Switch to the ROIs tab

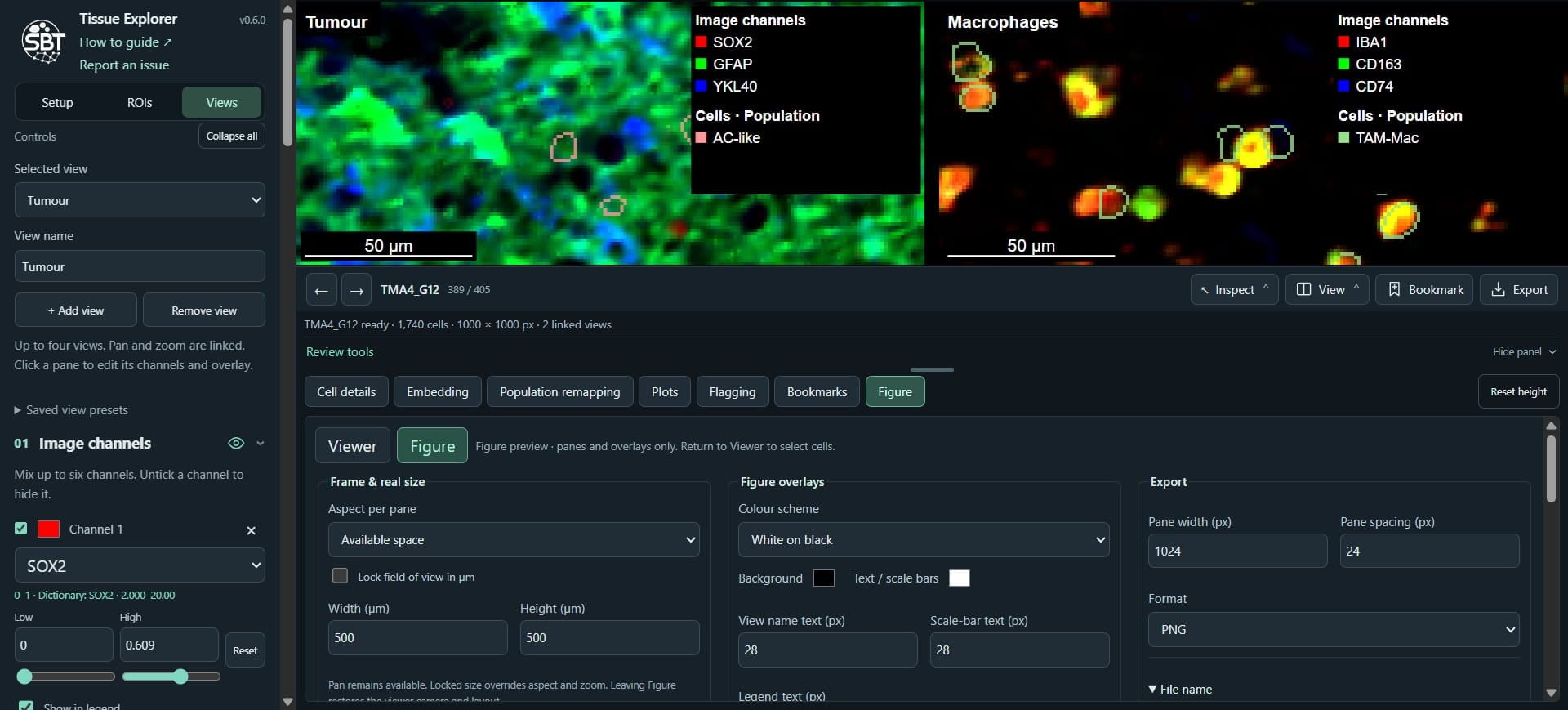(x=140, y=103)
